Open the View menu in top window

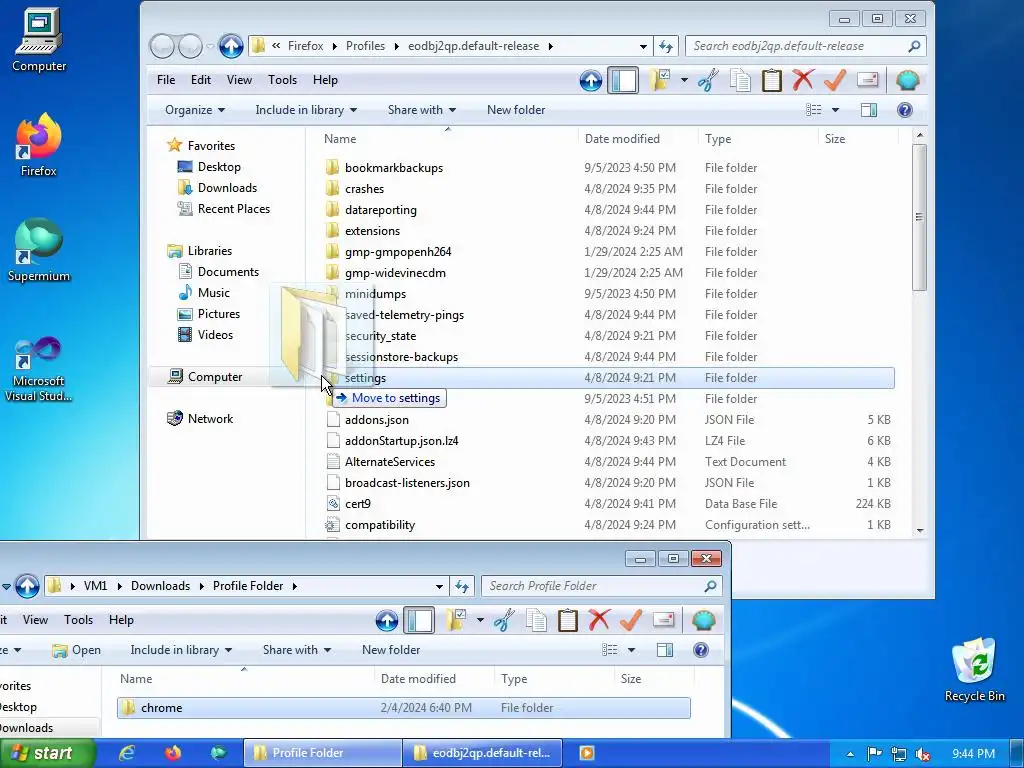click(239, 80)
